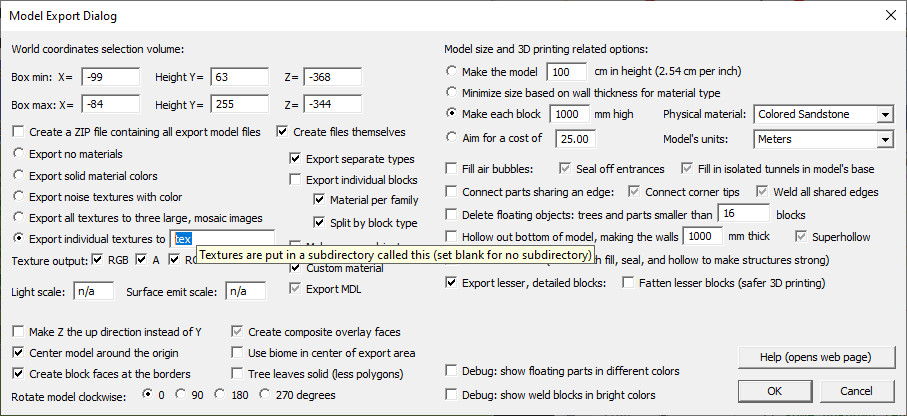Screen dimensions: 907x416
Task: Toggle Create composite overlay faces checkbox
Action: point(237,332)
